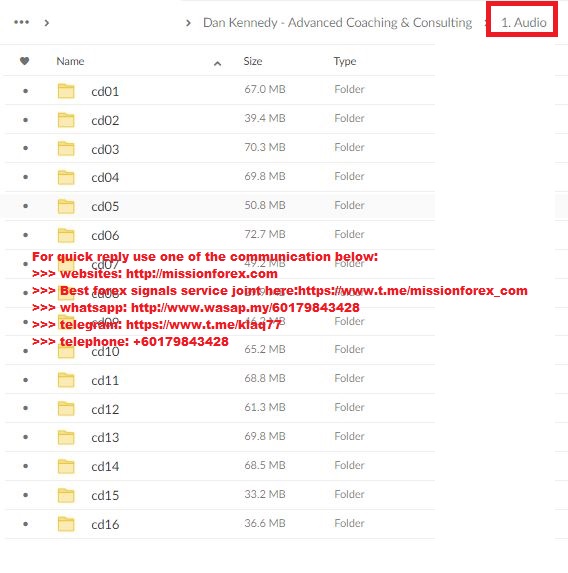Open the cd14 folder icon
This screenshot has height=573, width=568.
[x=66, y=466]
